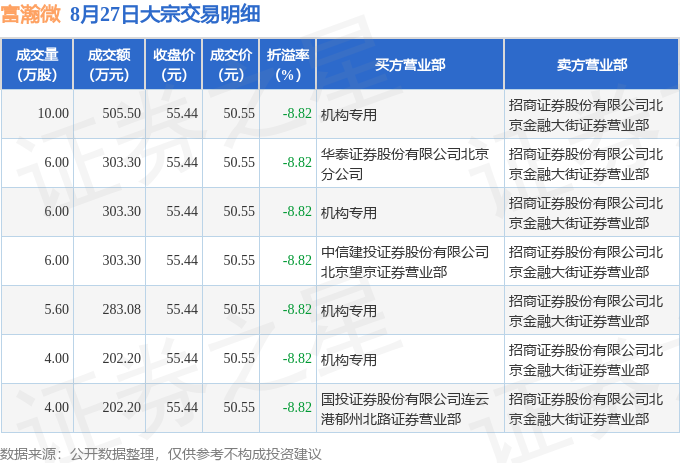Viewport: 680px width, 463px height.
Task: Click seller 招商证券 in the 283.08 row
Action: [x=586, y=311]
